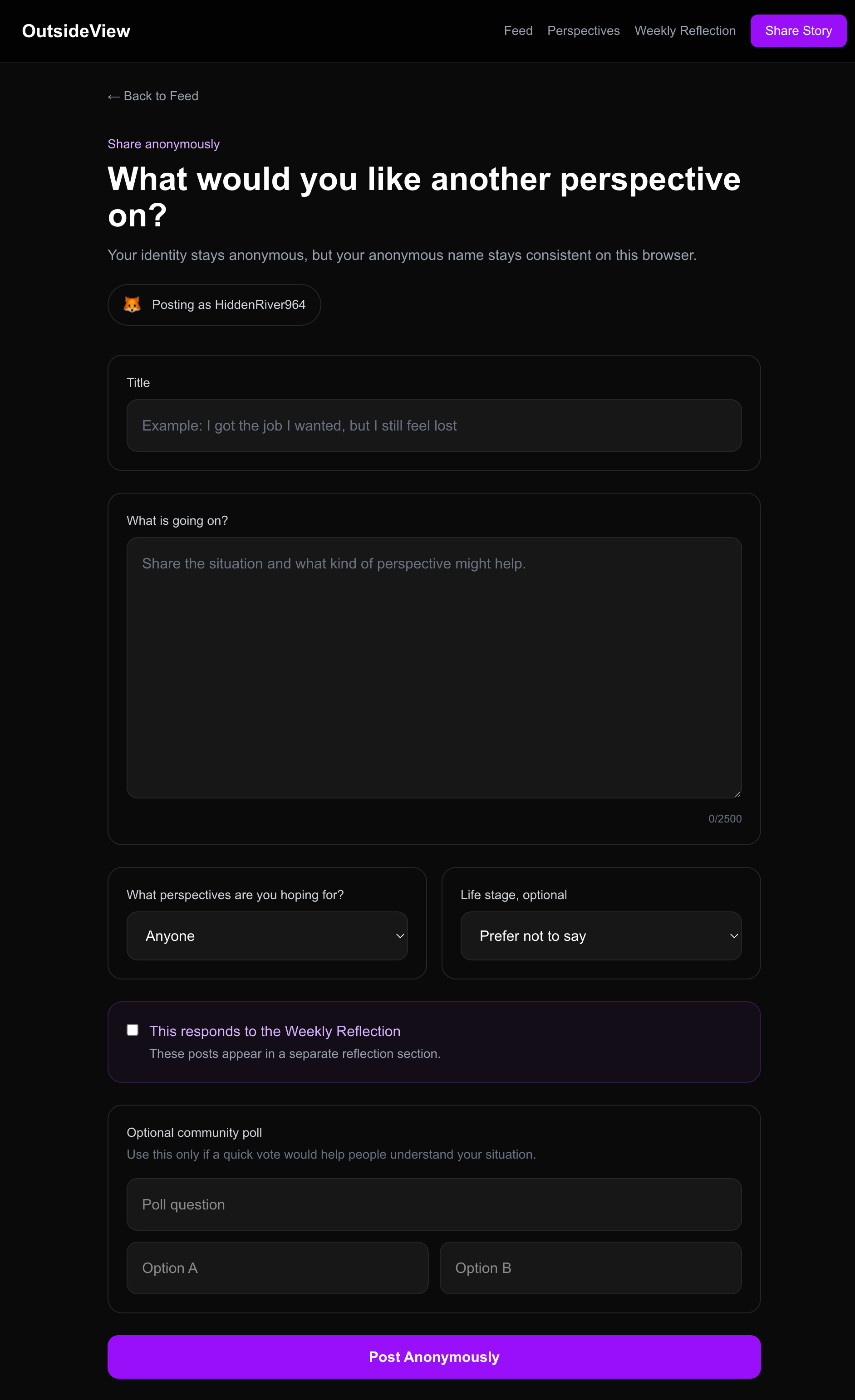
Task: Click the chevron arrow on Anyone dropdown
Action: [x=400, y=936]
